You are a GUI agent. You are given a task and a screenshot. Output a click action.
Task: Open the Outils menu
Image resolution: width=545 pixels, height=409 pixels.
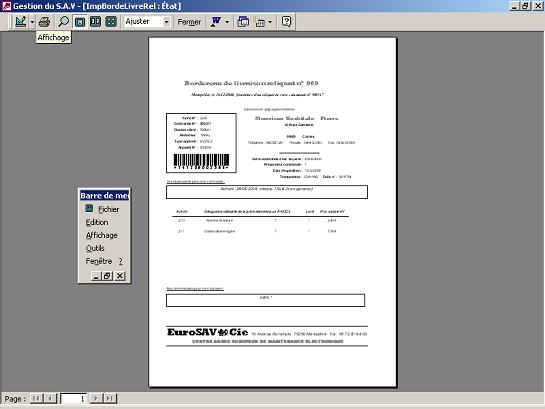pos(95,248)
